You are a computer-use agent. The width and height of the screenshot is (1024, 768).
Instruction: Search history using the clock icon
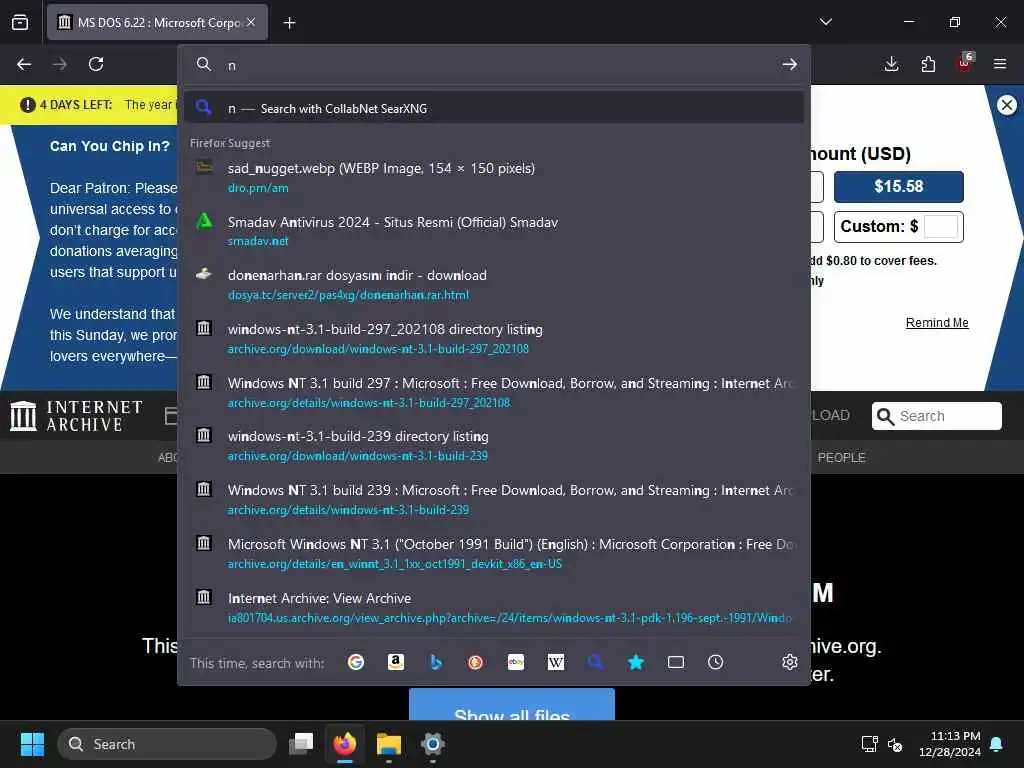(716, 662)
